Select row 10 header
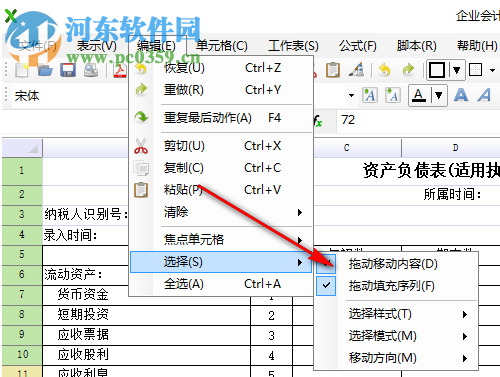This screenshot has width=500, height=377. click(22, 355)
